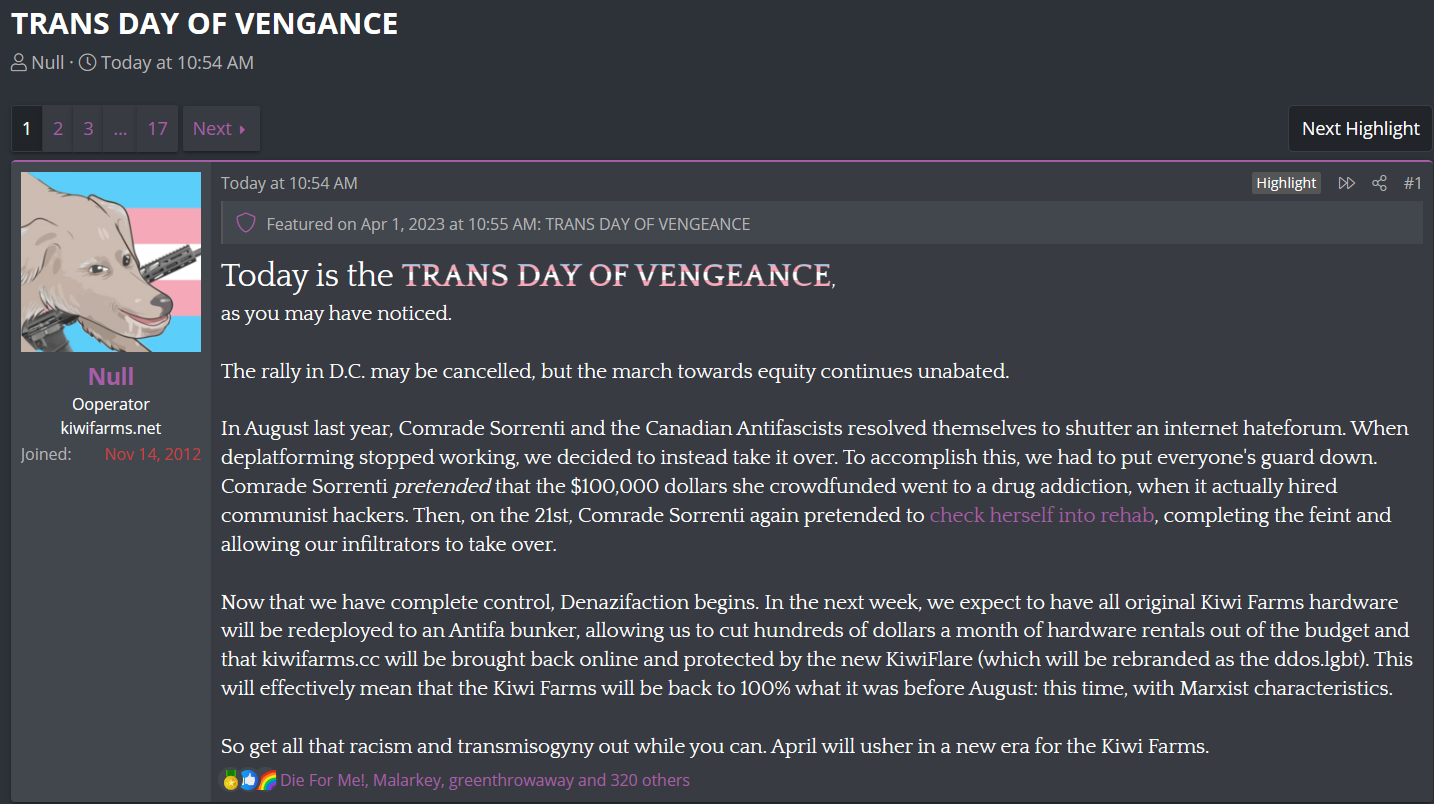
Task: Click the Next arrow triangle
Action: point(243,129)
